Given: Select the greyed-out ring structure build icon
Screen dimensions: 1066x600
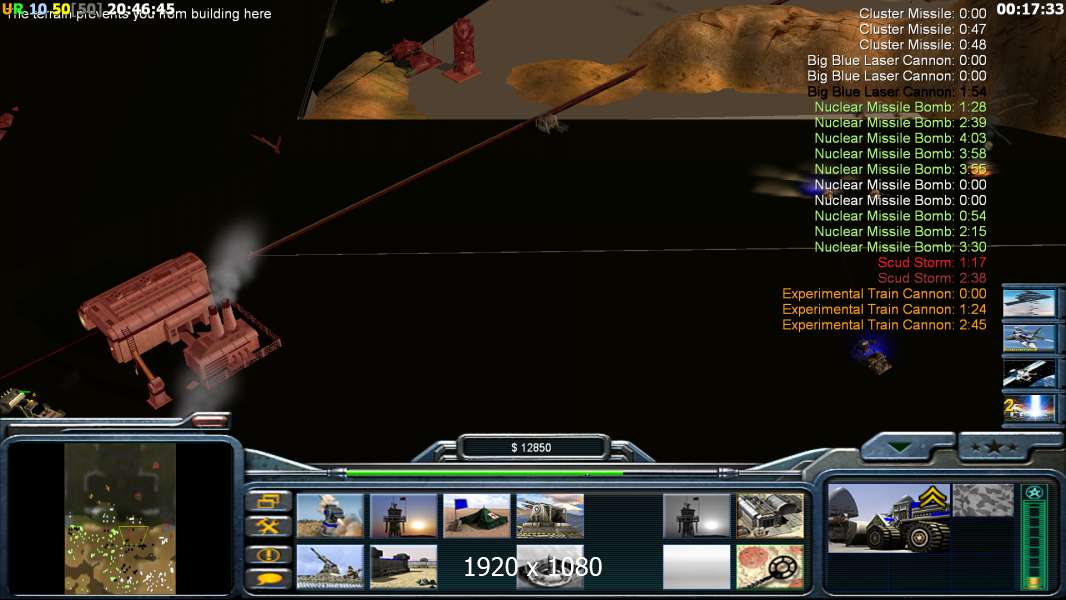Looking at the screenshot, I should point(550,566).
